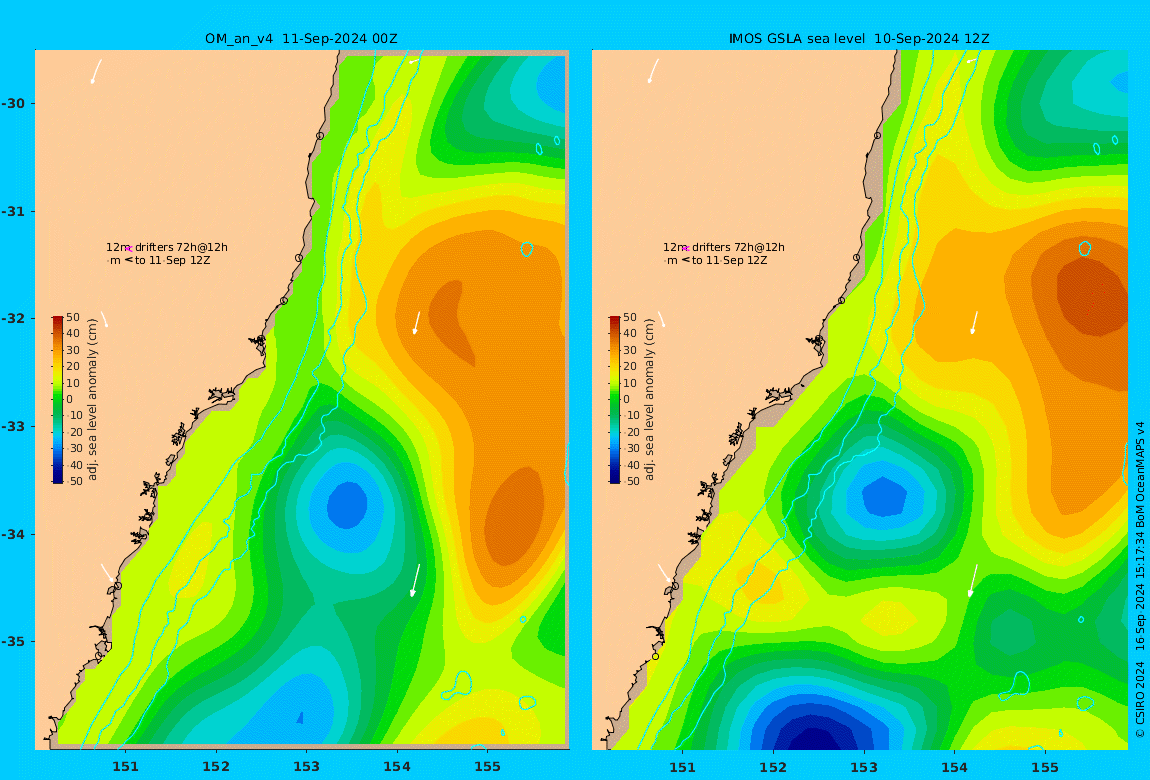Click longitude label 153 under the left map
Viewport: 1150px width, 780px height.
point(307,767)
